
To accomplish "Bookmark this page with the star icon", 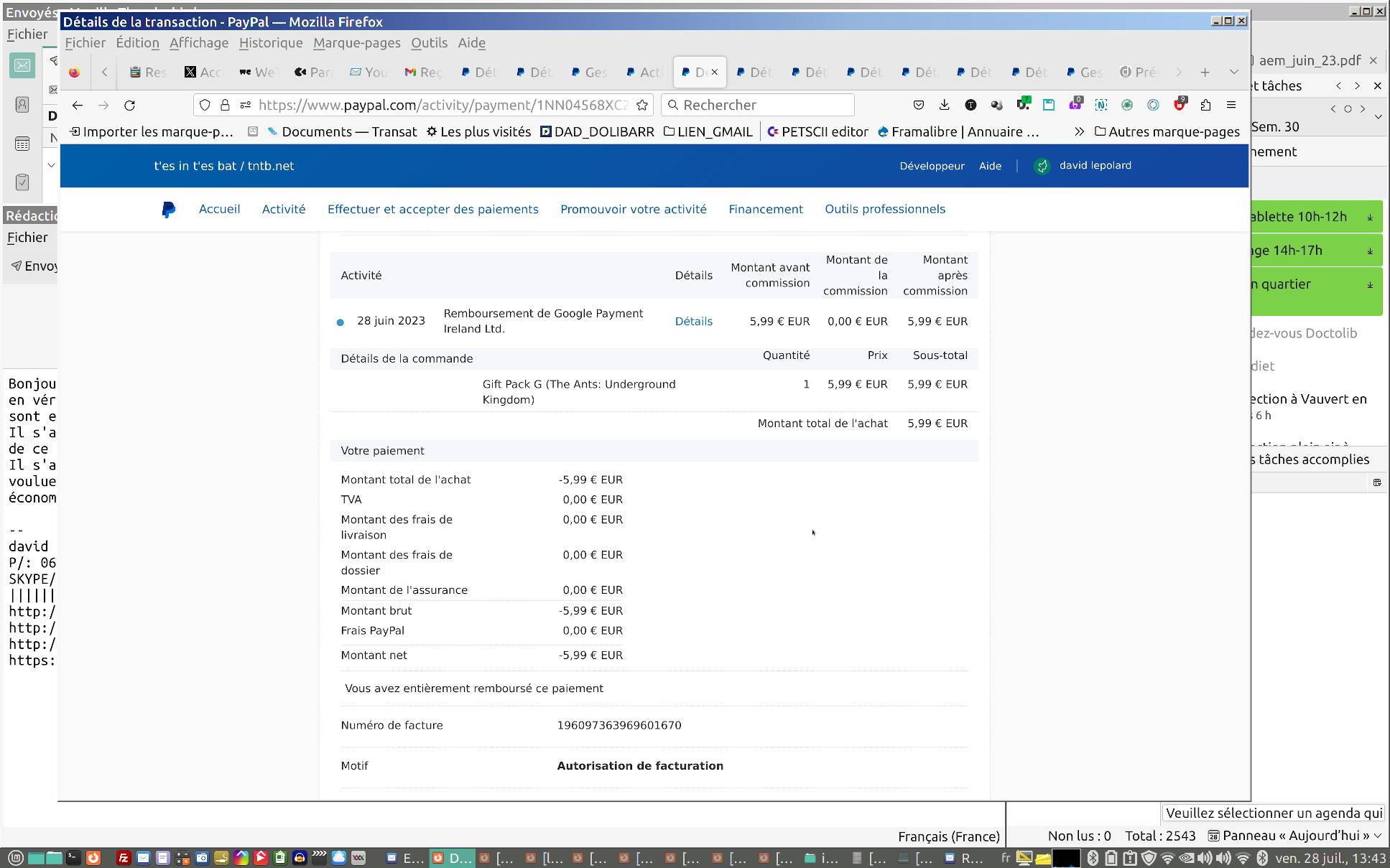I will pyautogui.click(x=642, y=106).
